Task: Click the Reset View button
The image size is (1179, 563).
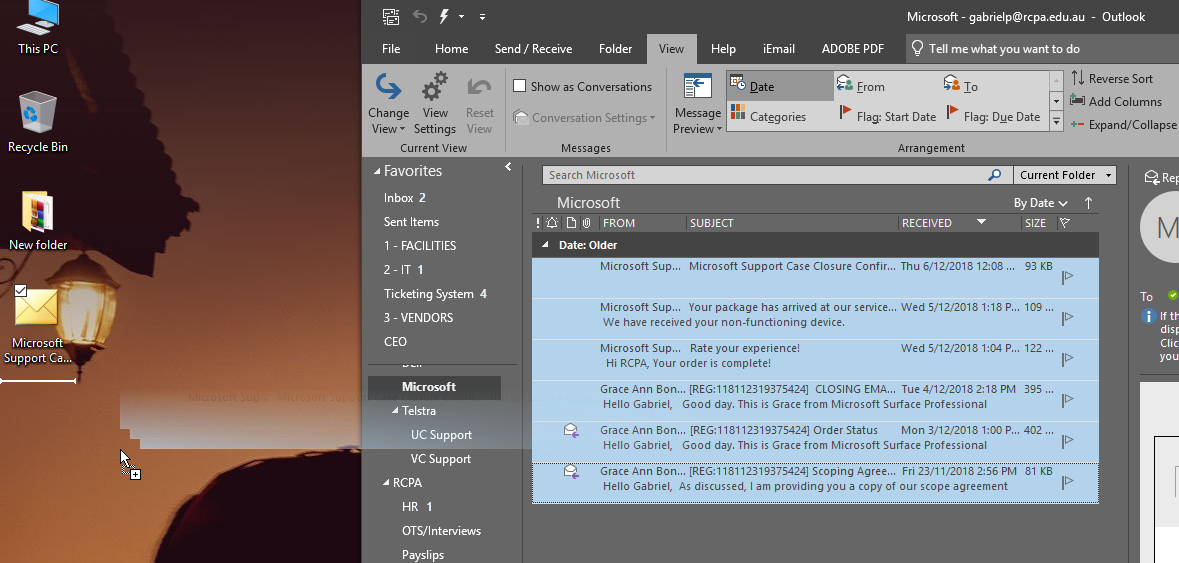Action: coord(480,104)
